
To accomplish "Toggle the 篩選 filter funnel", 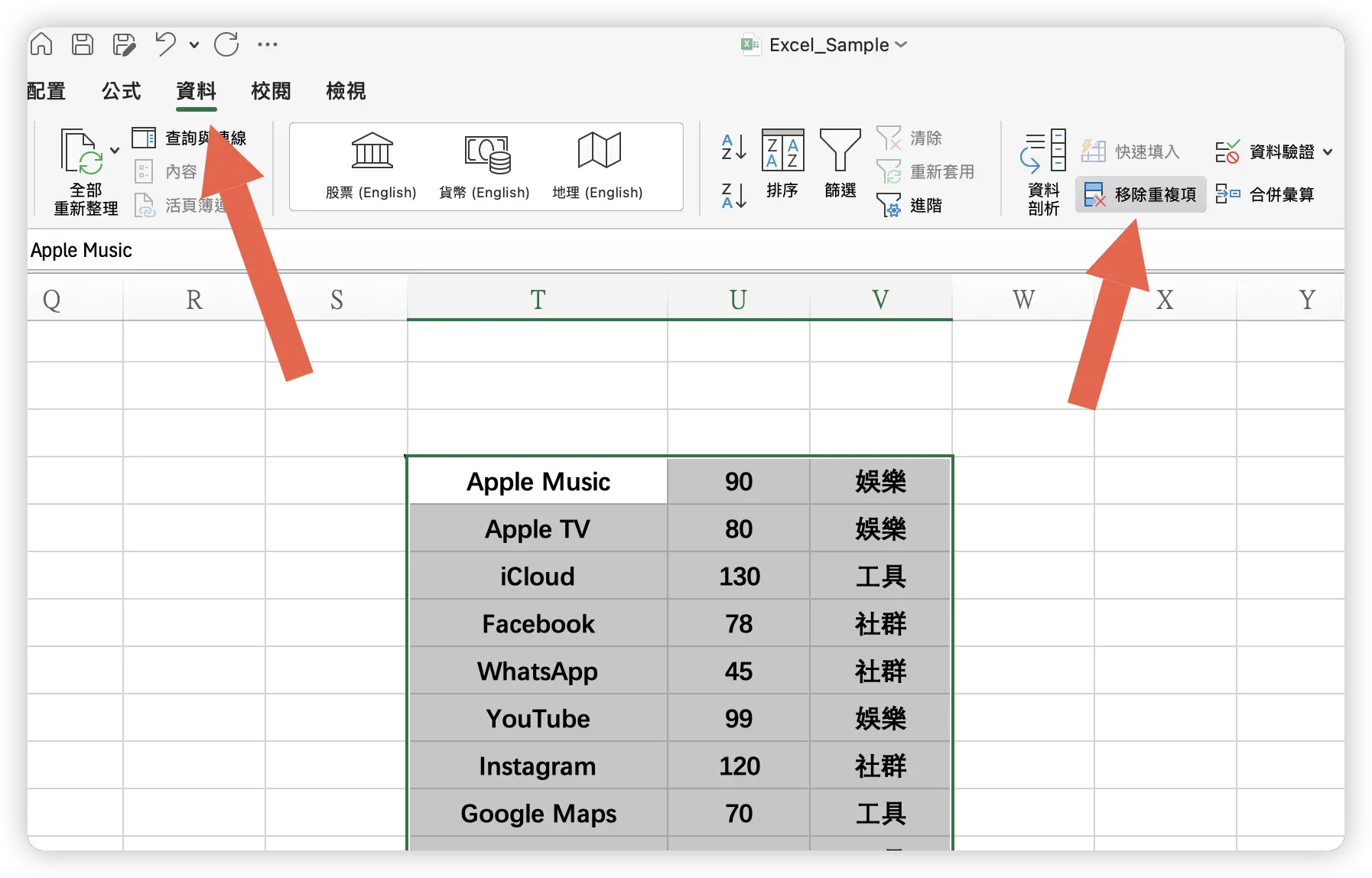I will [x=840, y=164].
